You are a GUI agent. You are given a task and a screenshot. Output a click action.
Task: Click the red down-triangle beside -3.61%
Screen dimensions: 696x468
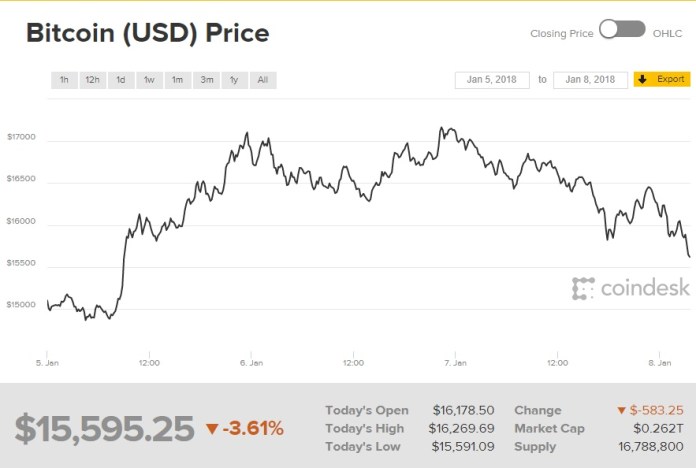211,429
